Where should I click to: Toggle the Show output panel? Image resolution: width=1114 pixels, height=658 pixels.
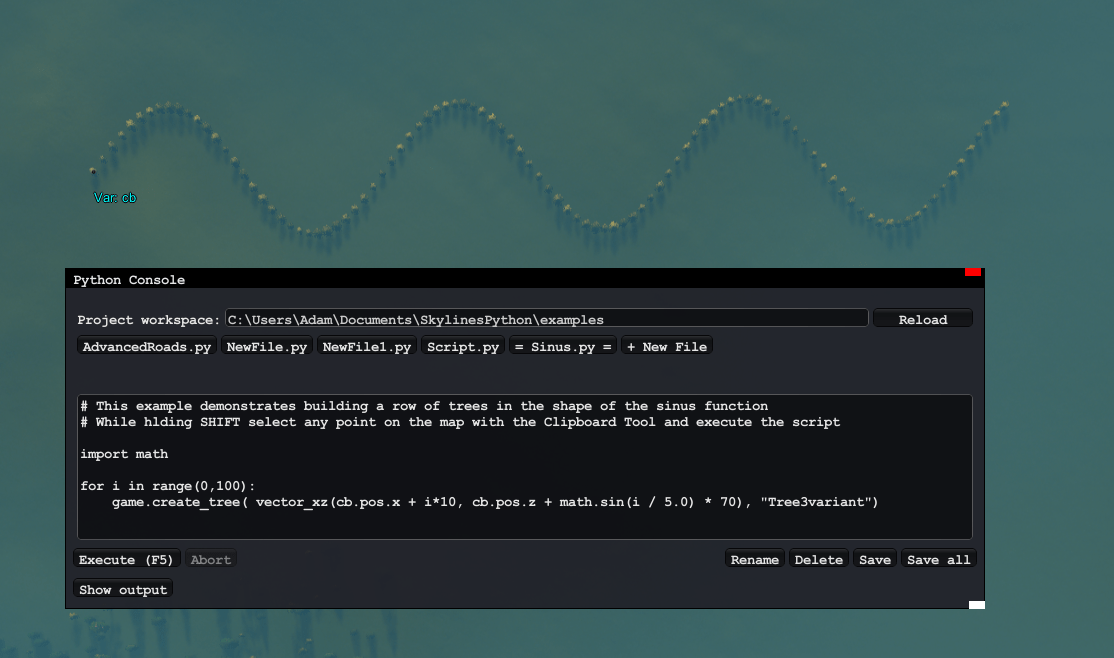pyautogui.click(x=123, y=590)
